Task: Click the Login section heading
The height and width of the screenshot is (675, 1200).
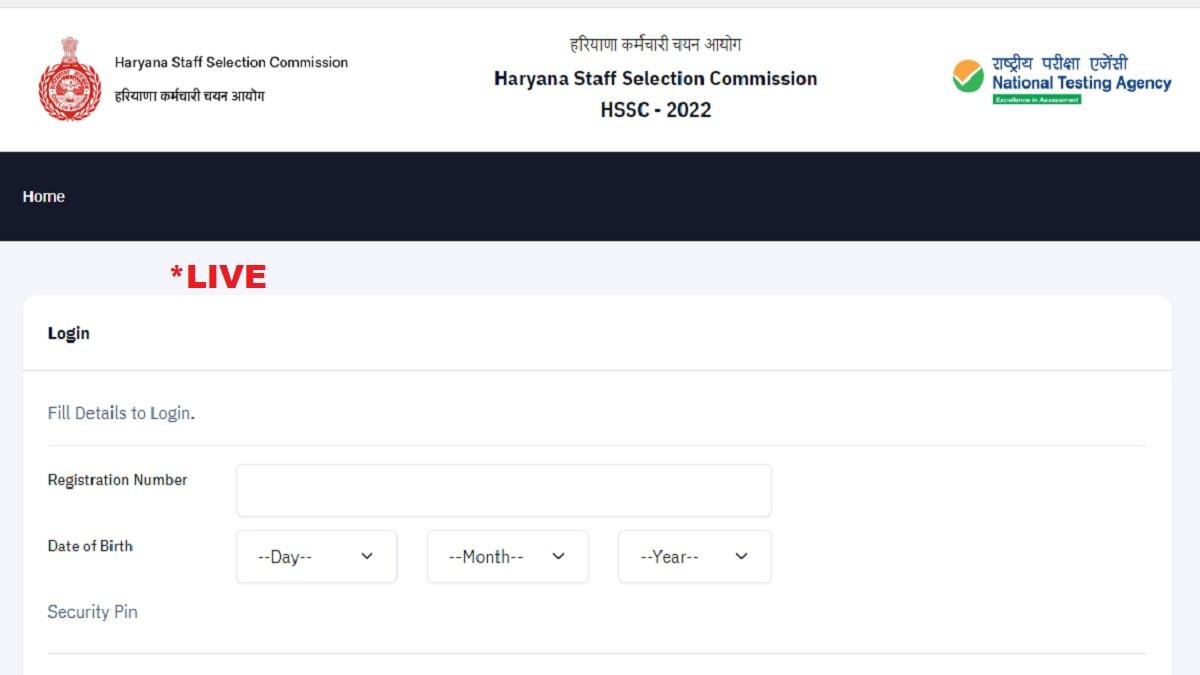Action: [x=68, y=333]
